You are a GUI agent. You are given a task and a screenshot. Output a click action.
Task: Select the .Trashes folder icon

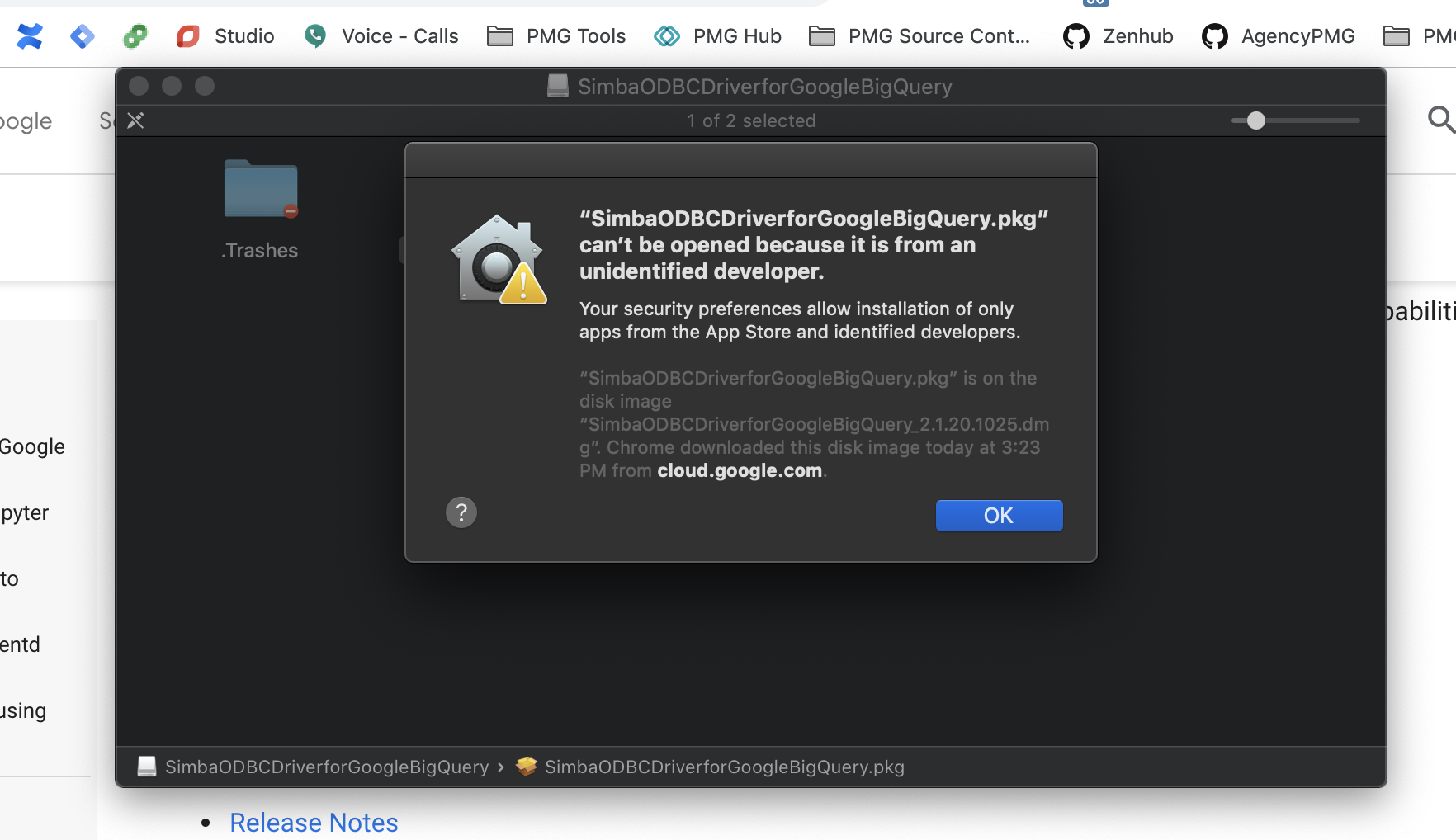tap(261, 189)
